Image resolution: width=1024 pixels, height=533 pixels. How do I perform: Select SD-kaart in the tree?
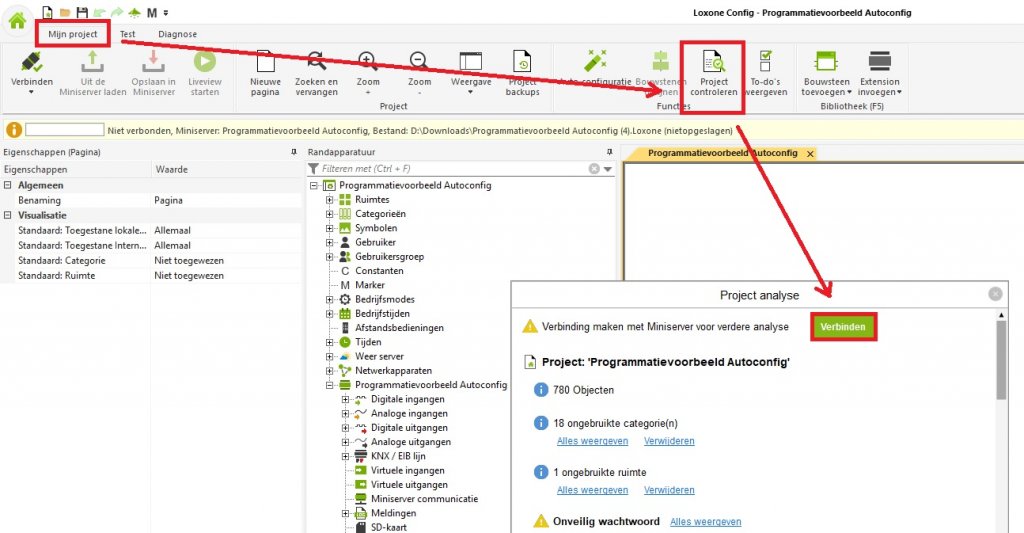click(388, 527)
